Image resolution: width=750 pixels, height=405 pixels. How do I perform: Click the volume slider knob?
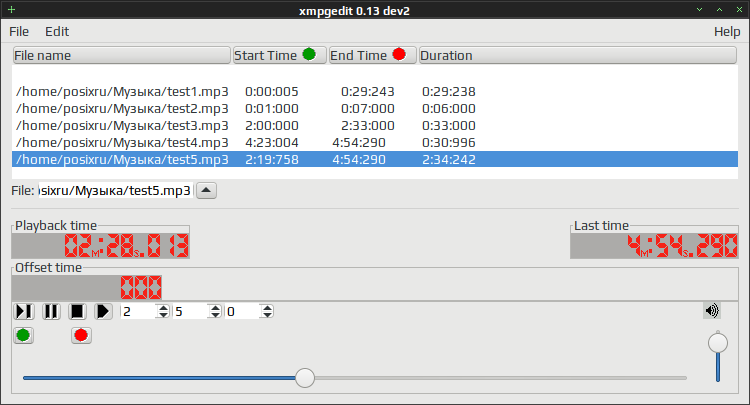[717, 343]
